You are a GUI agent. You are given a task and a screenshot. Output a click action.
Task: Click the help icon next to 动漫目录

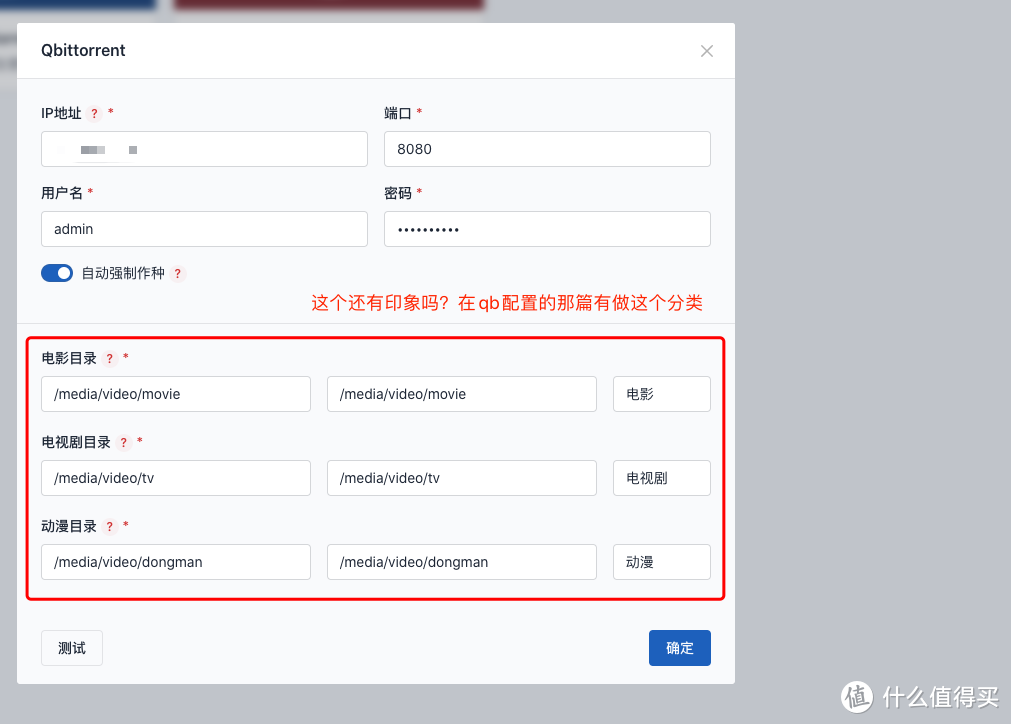(110, 526)
